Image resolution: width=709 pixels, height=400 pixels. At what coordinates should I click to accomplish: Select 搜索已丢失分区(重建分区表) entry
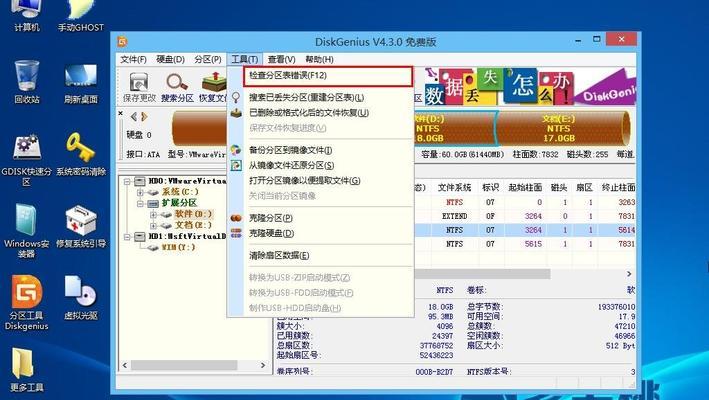click(x=320, y=97)
